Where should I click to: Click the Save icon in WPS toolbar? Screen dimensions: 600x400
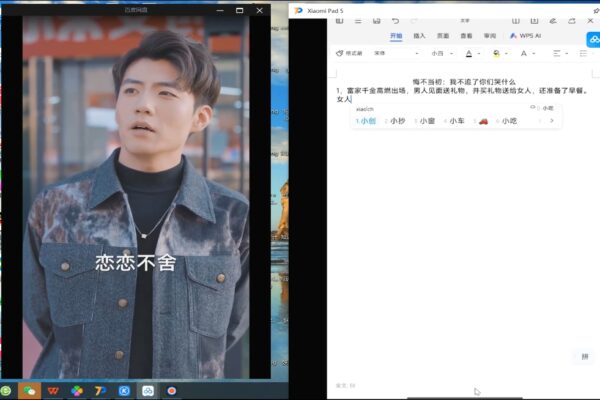(x=377, y=21)
